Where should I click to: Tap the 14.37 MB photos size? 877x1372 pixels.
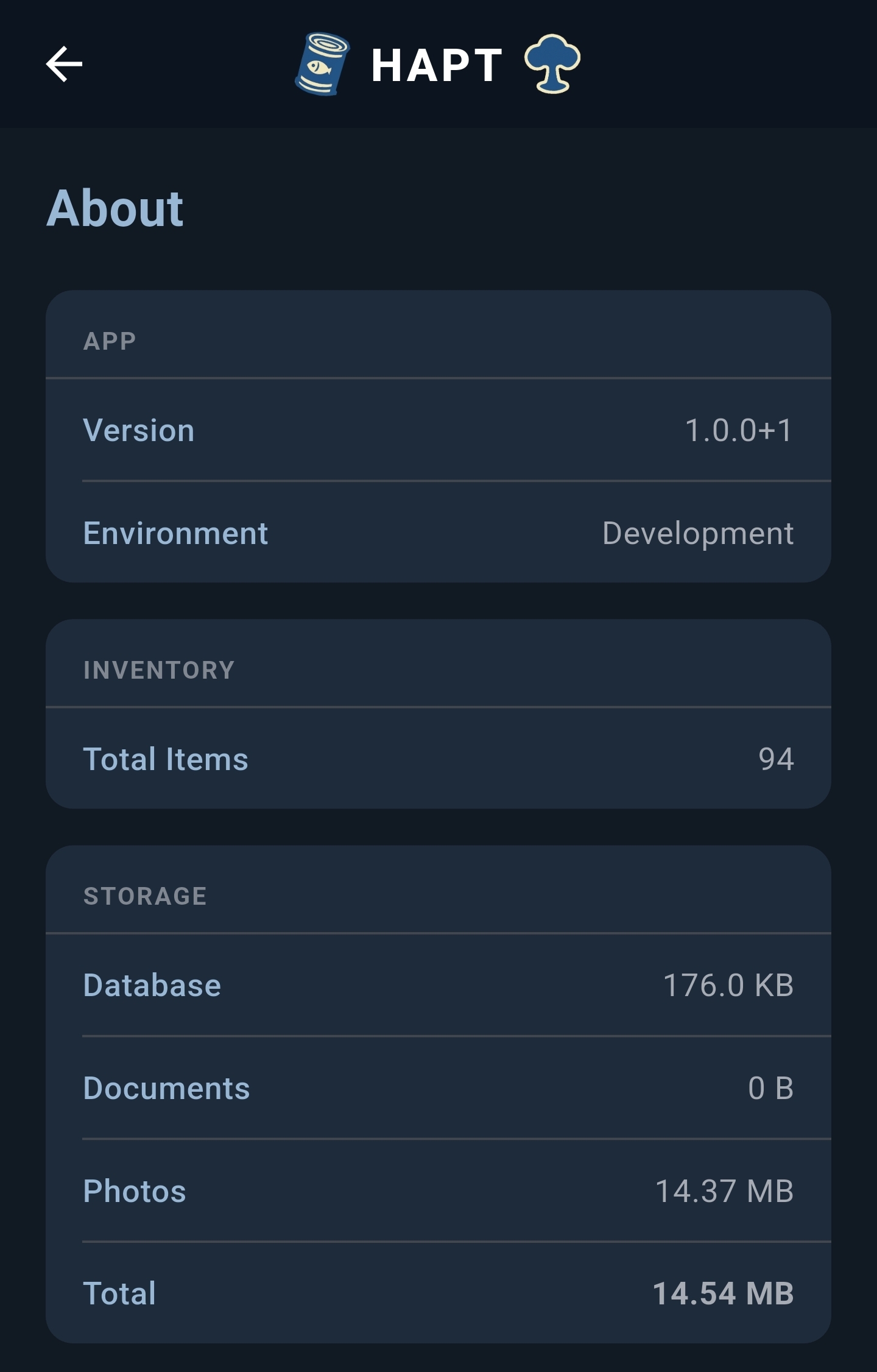(725, 1191)
